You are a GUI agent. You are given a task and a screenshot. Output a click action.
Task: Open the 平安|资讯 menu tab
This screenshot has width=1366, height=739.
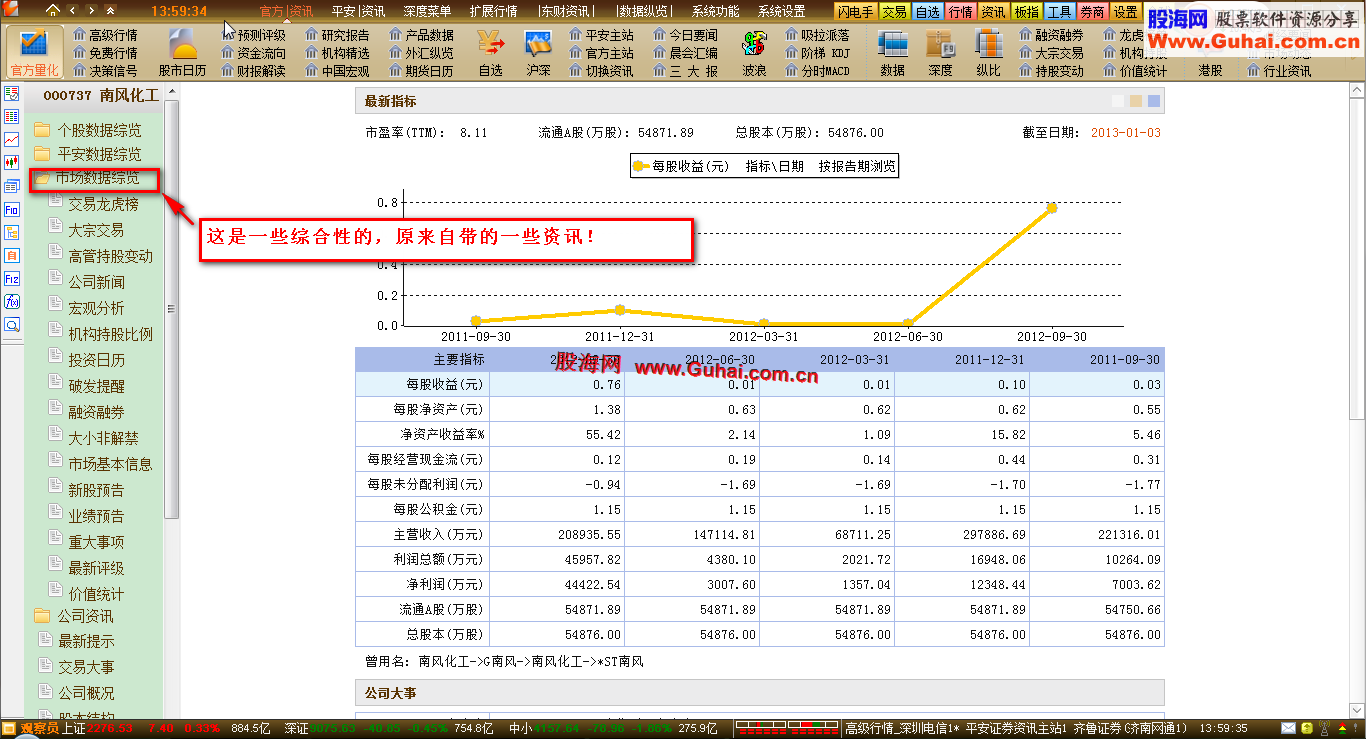[x=358, y=12]
